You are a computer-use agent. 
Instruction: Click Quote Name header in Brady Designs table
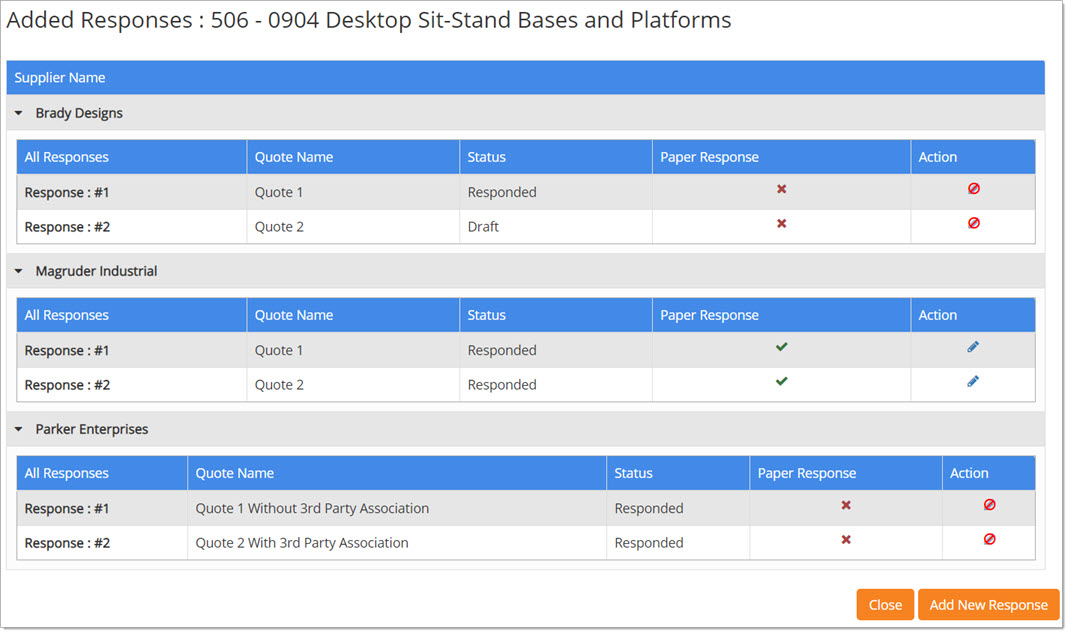point(294,157)
